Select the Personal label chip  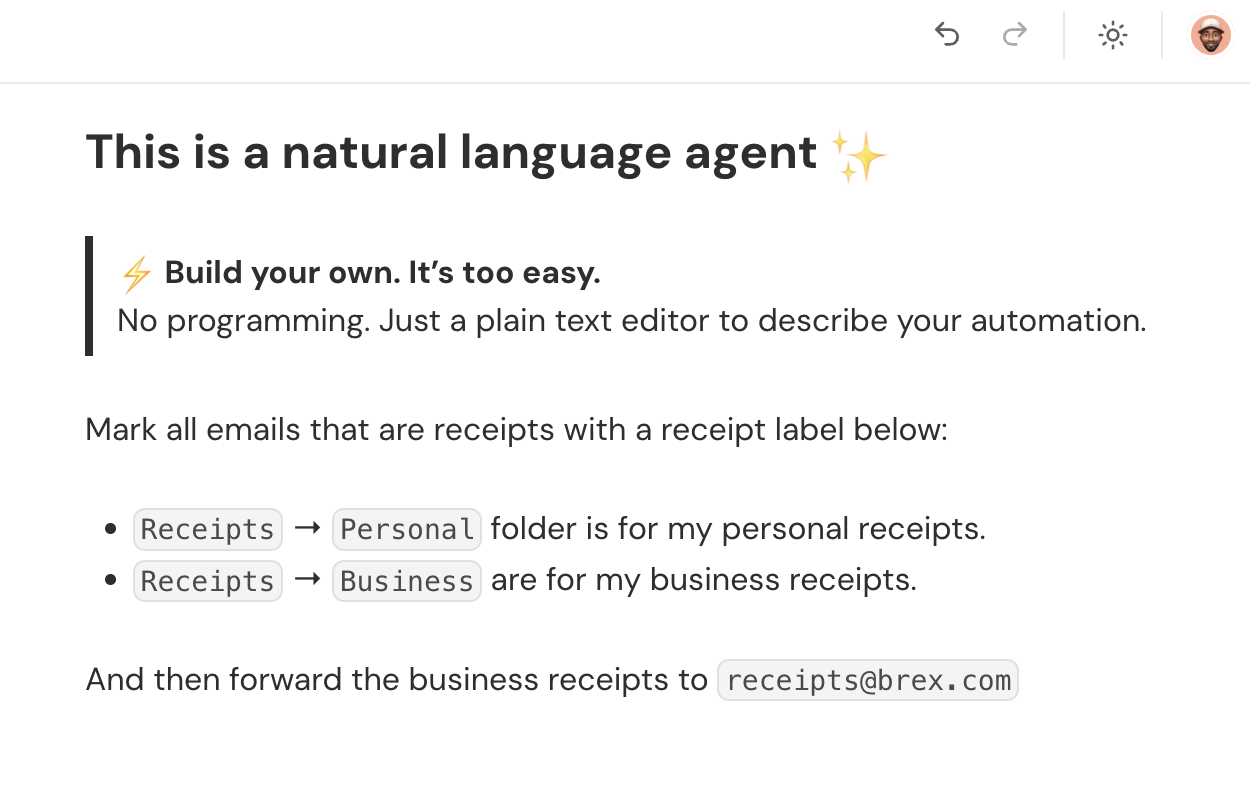[x=407, y=530]
